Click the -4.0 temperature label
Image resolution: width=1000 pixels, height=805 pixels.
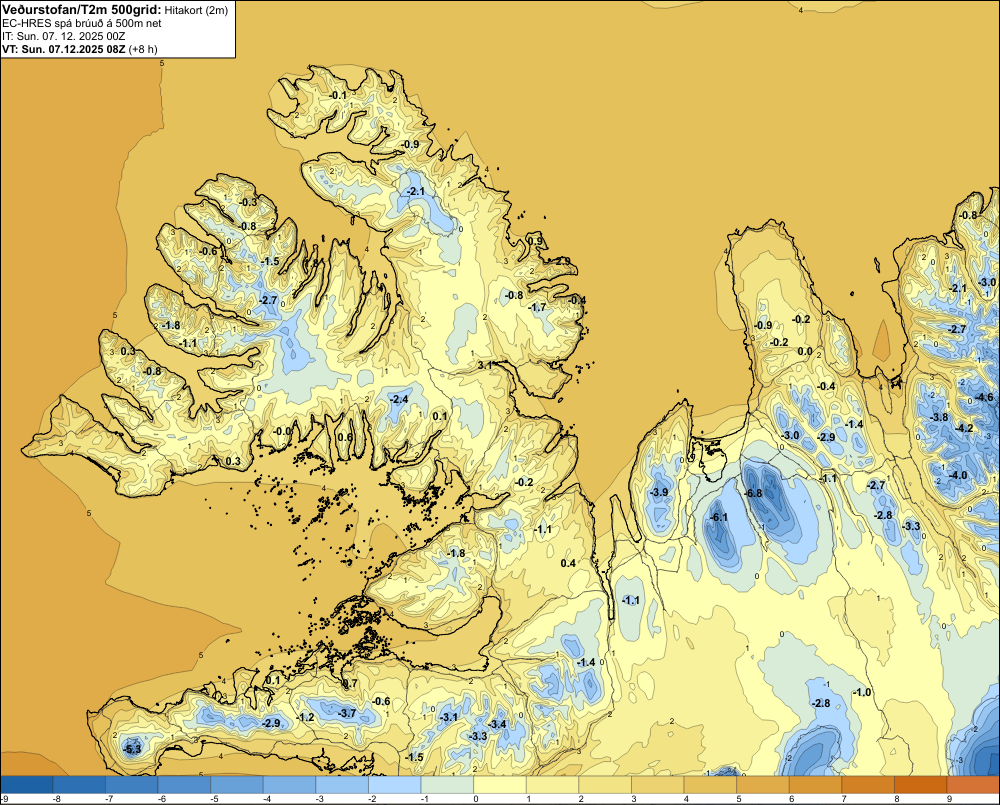pyautogui.click(x=958, y=475)
